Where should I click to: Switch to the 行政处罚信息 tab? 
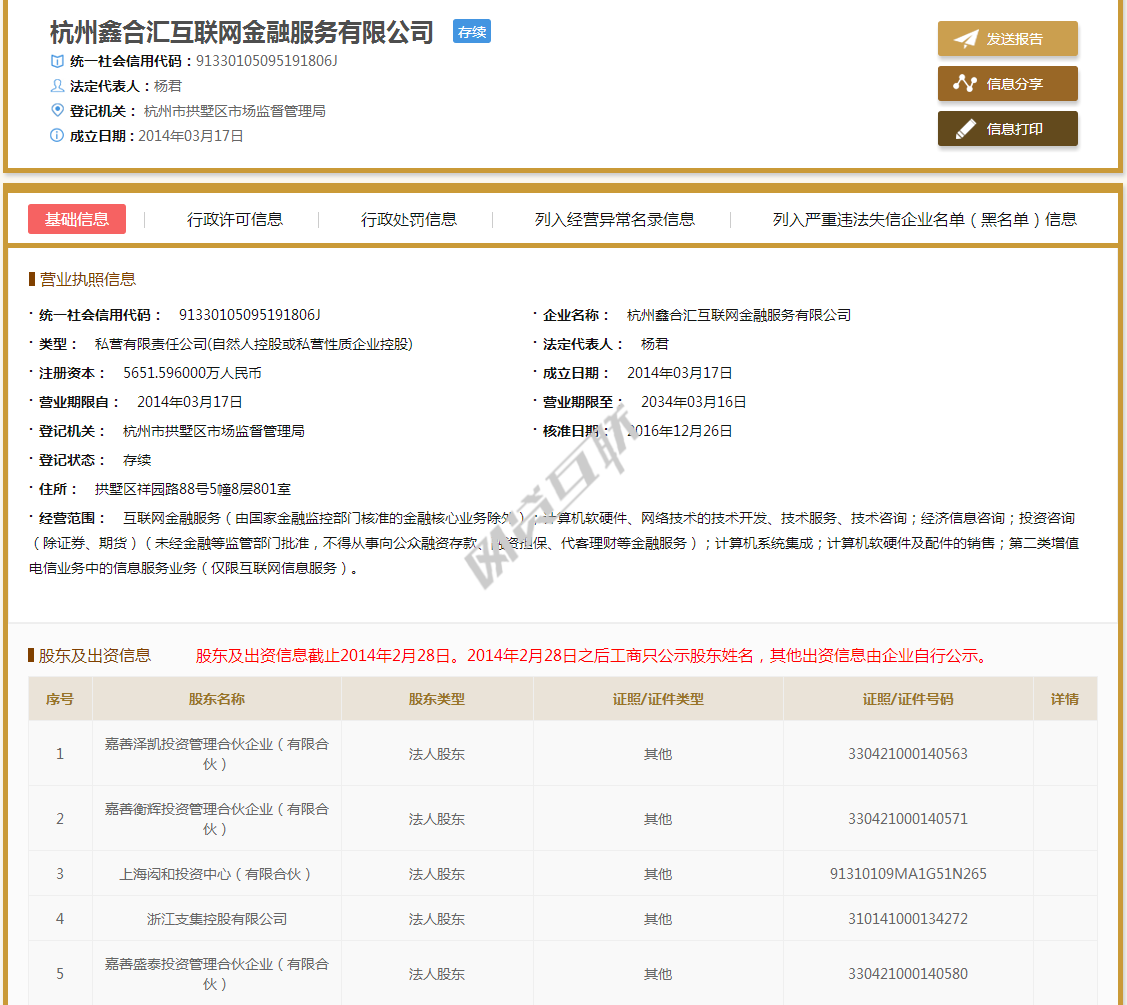(409, 219)
